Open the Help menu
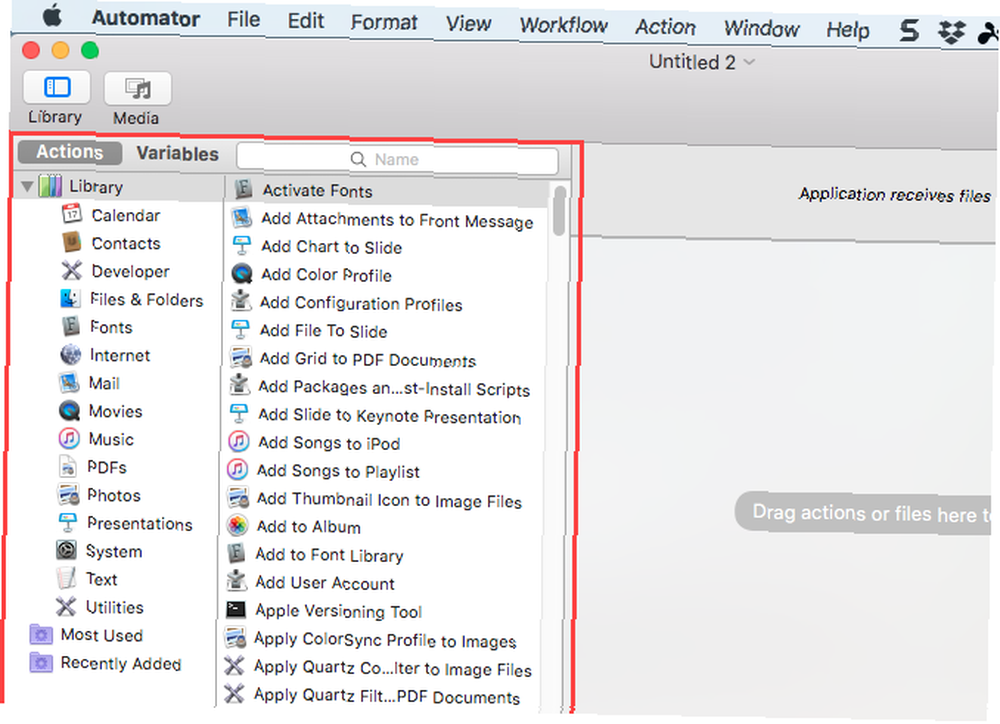The width and height of the screenshot is (1000, 724). pos(848,30)
